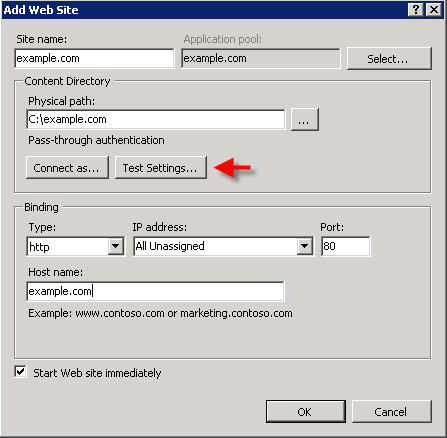The height and width of the screenshot is (438, 447).
Task: Expand the IP address dropdown arrow
Action: 304,246
